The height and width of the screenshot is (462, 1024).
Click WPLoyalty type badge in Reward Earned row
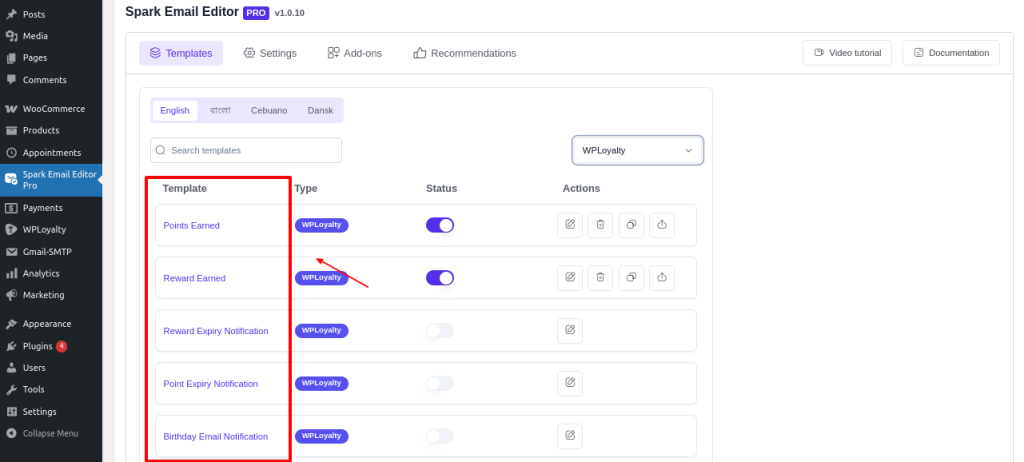tap(321, 278)
